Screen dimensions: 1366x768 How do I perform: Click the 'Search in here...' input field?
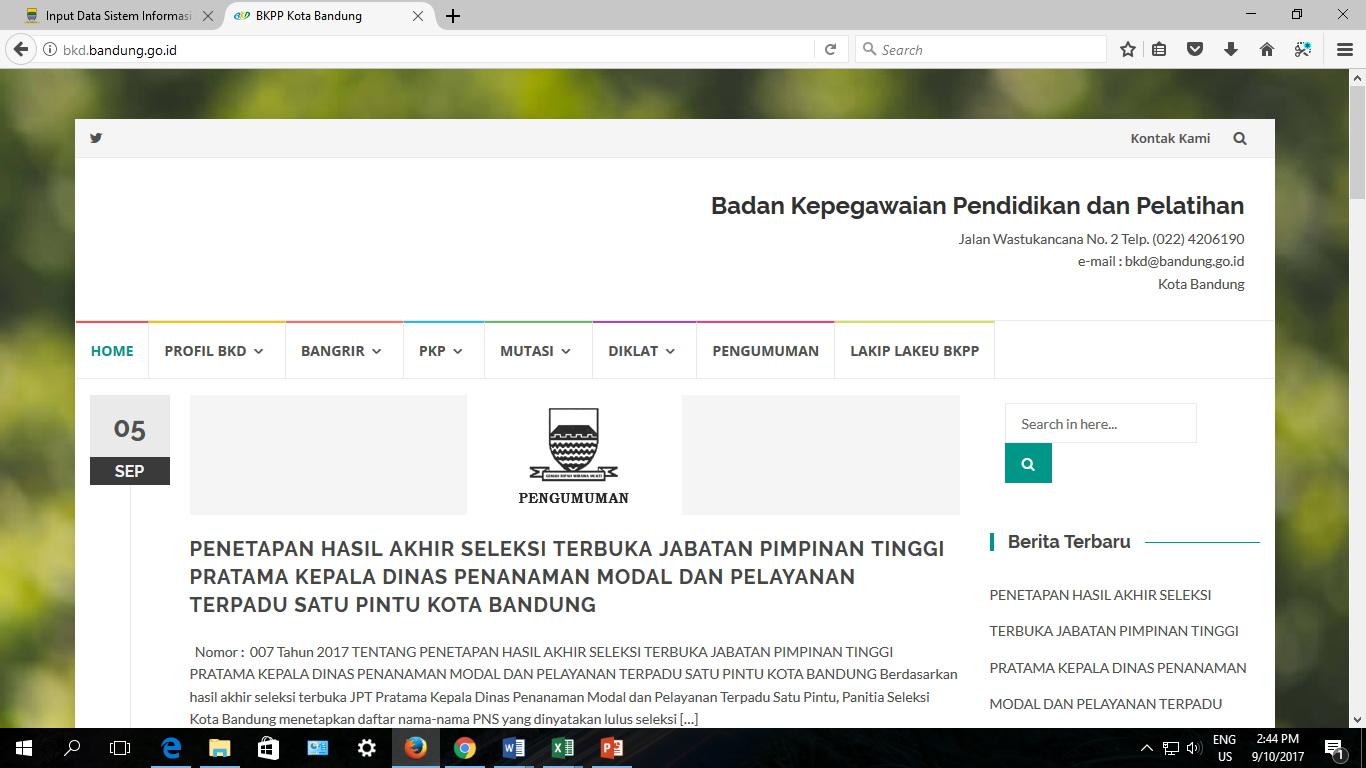tap(1100, 424)
